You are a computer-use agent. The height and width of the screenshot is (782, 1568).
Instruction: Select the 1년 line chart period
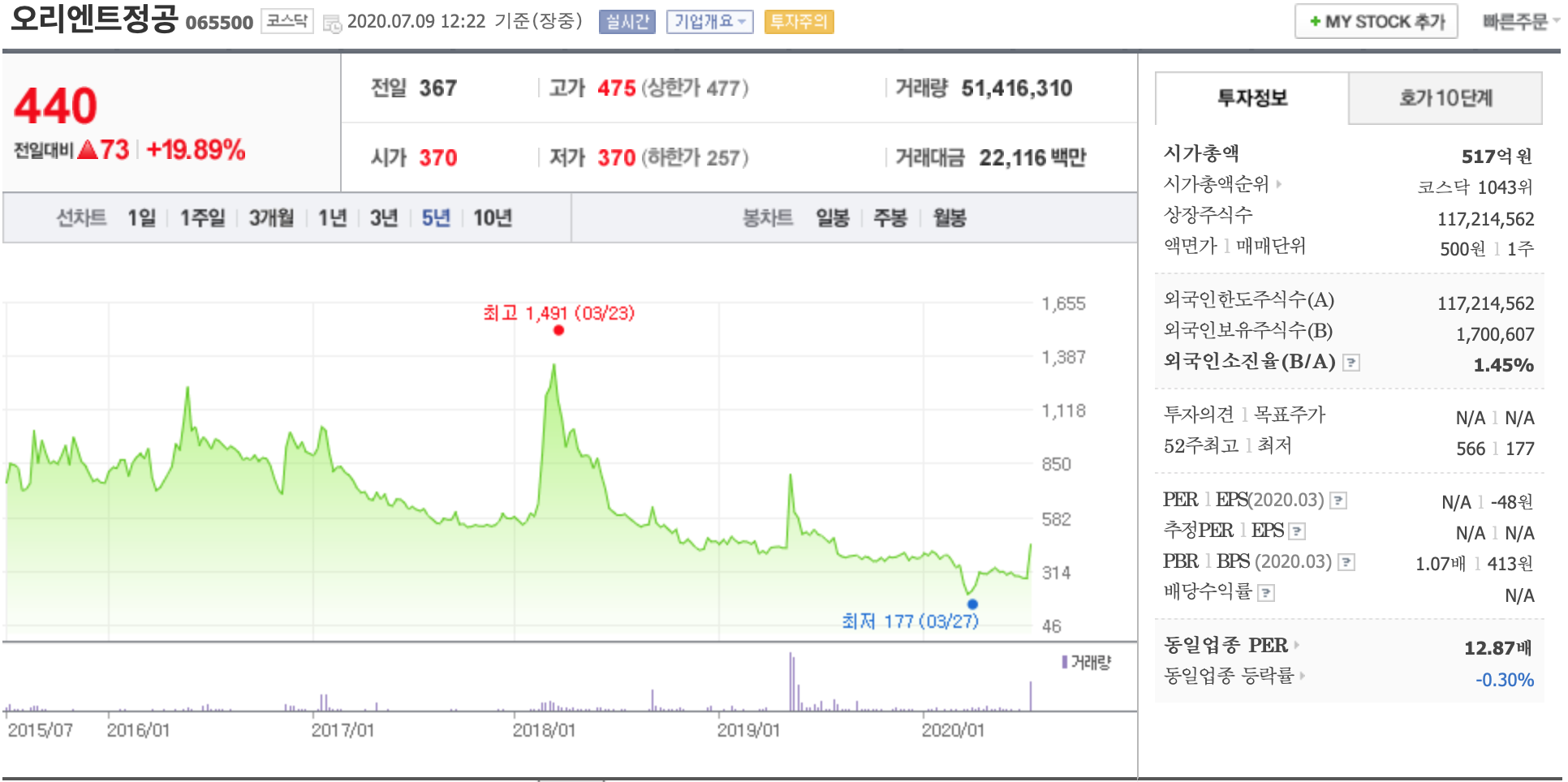(x=332, y=217)
